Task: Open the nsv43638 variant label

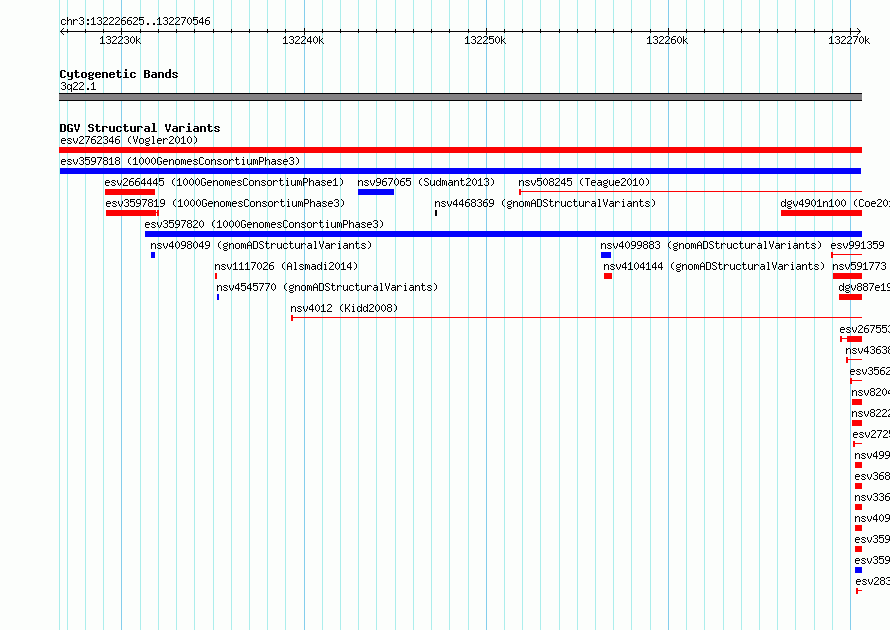Action: tap(867, 350)
